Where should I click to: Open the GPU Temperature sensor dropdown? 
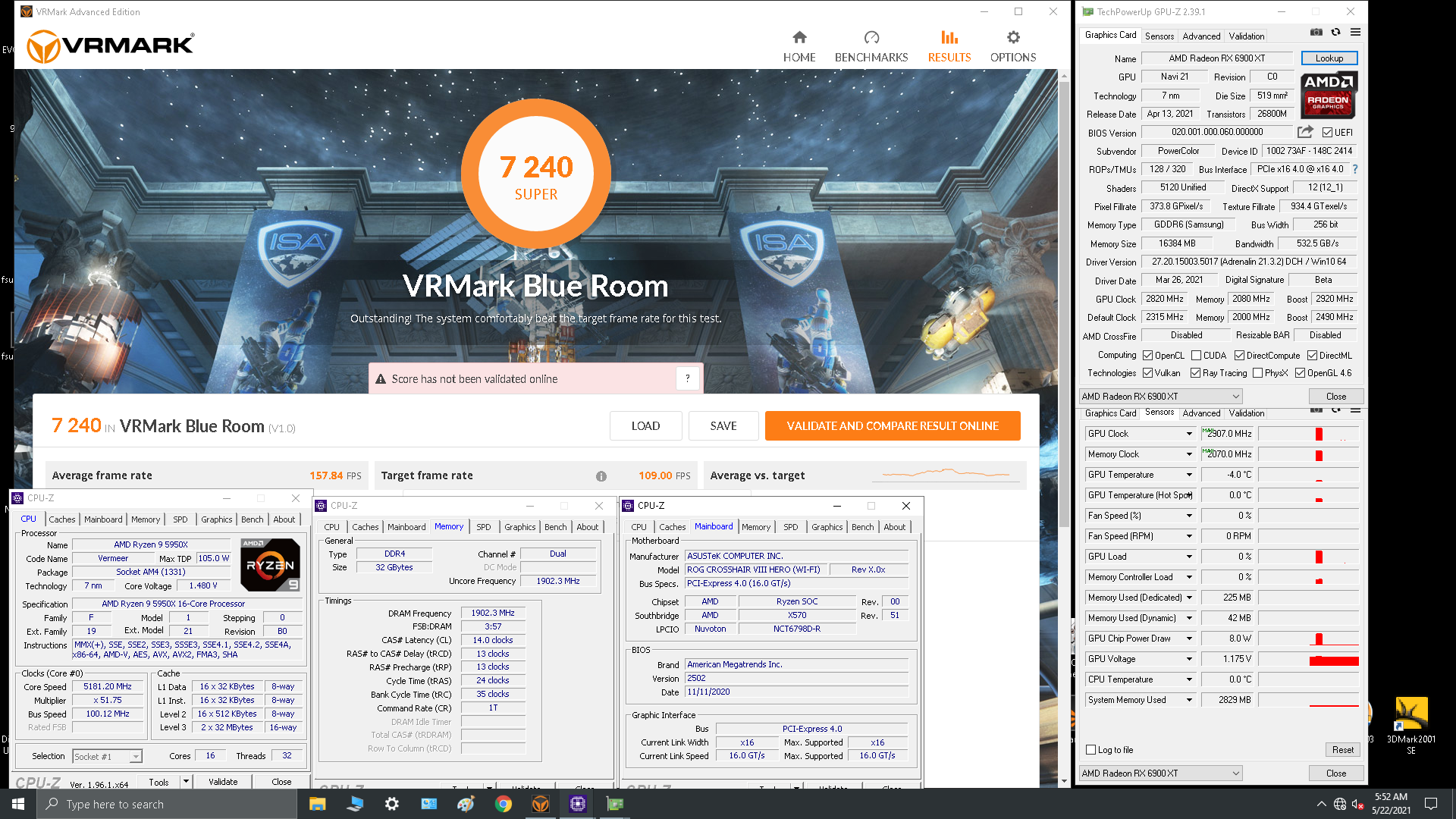[1189, 475]
